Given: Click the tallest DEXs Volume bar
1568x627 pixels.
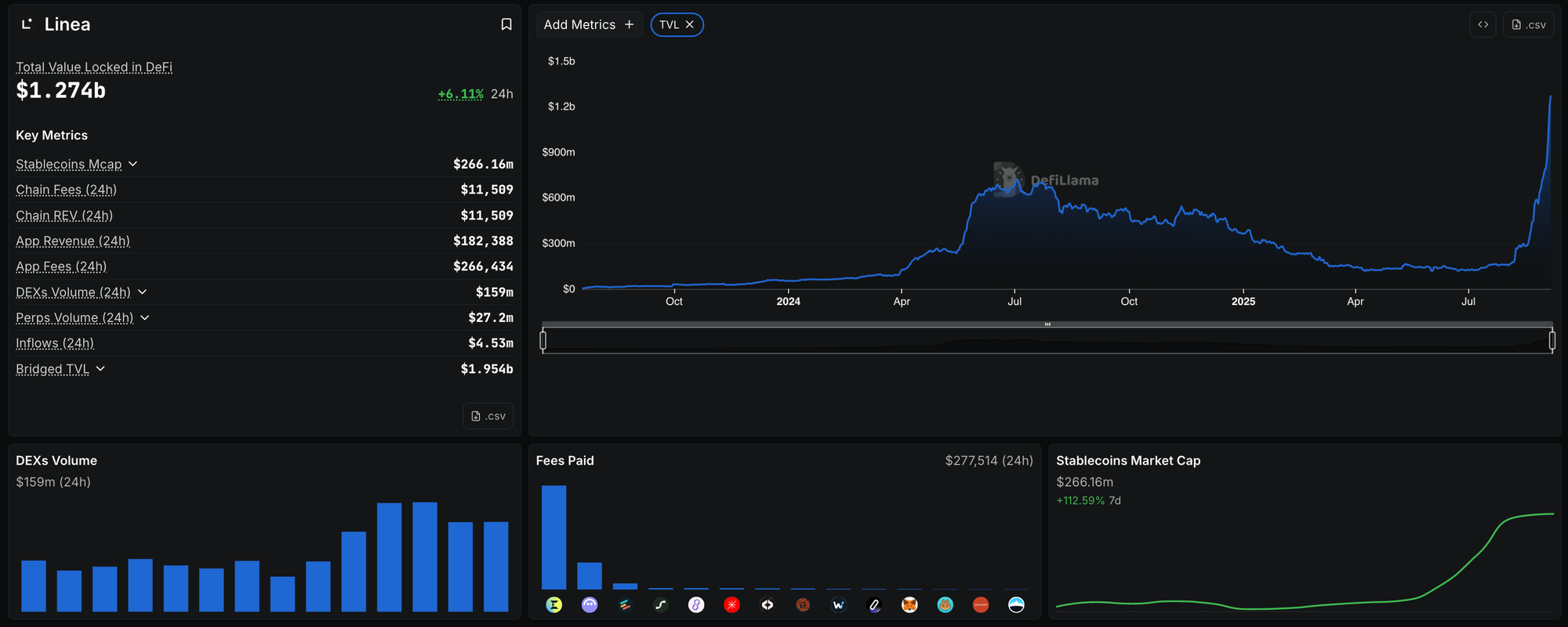Looking at the screenshot, I should click(425, 556).
